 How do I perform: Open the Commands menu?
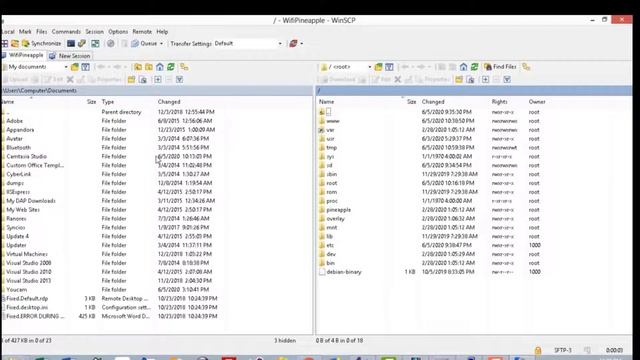[66, 31]
